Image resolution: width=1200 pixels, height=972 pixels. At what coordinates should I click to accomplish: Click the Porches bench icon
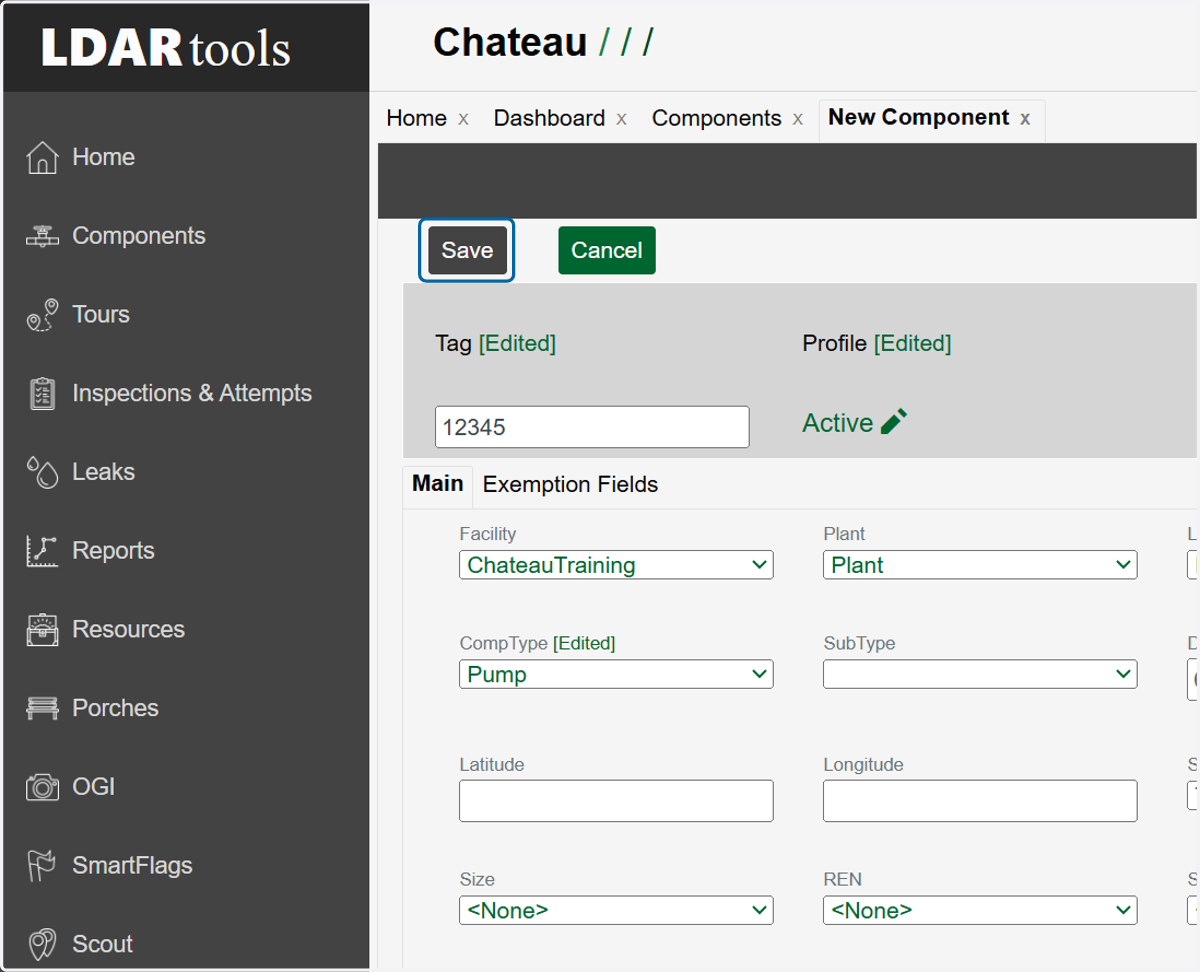[x=42, y=708]
